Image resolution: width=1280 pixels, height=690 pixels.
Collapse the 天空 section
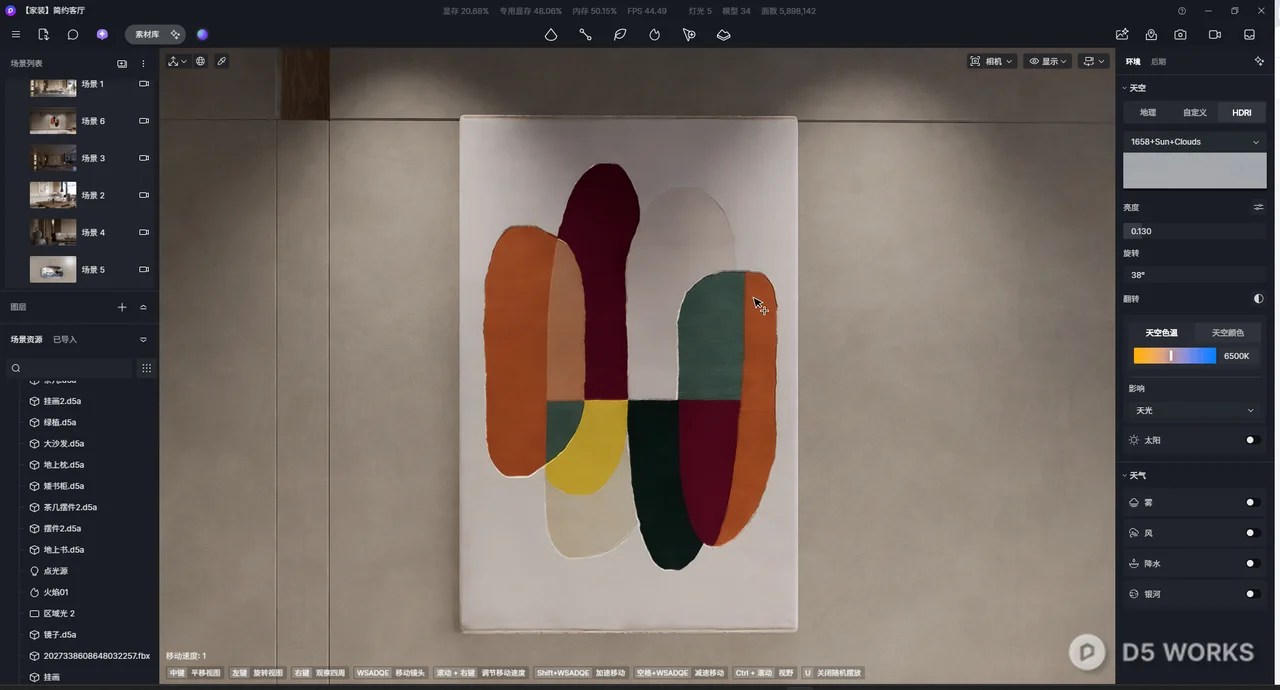[1134, 88]
